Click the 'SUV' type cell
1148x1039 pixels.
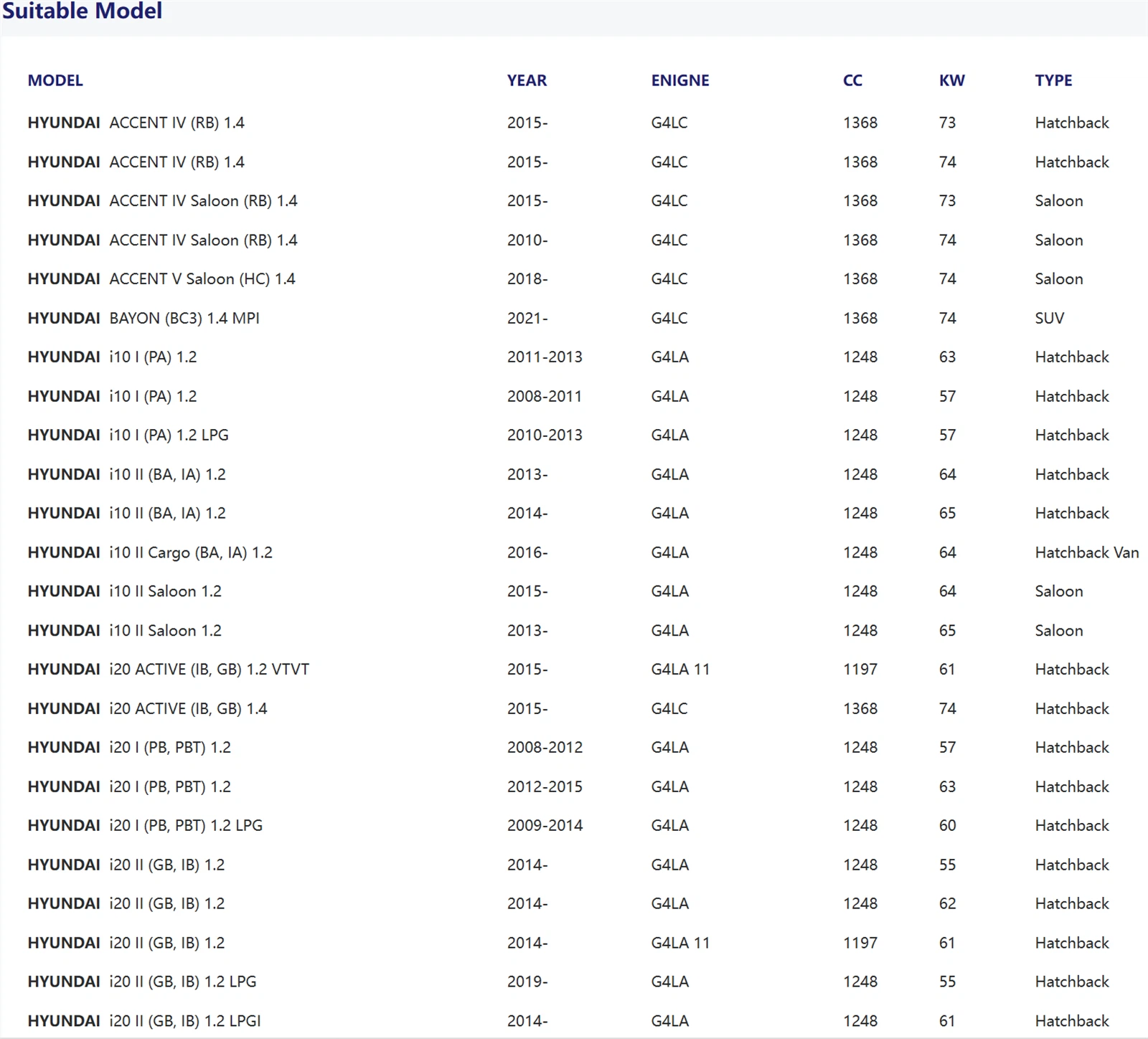pos(1050,318)
